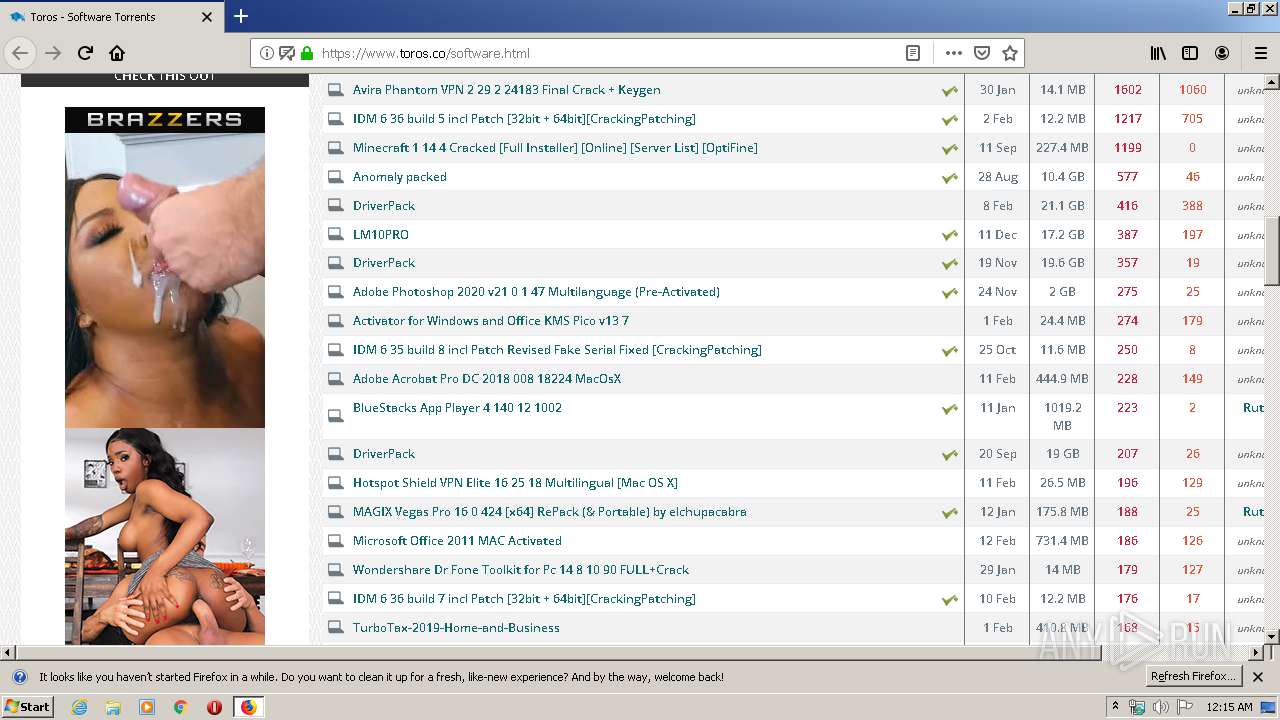Click the verified check beside BlueStacks App Player
Viewport: 1280px width, 720px height.
pos(949,409)
